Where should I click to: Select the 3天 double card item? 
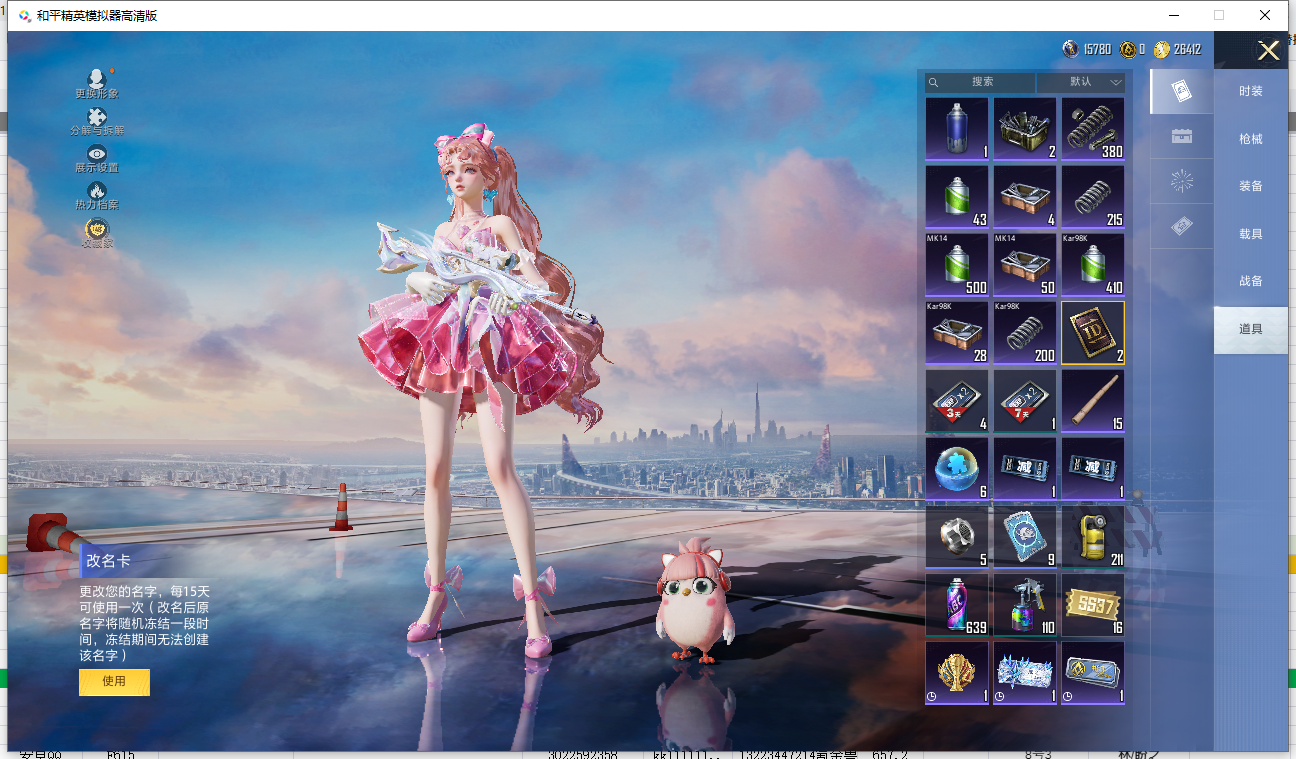957,401
